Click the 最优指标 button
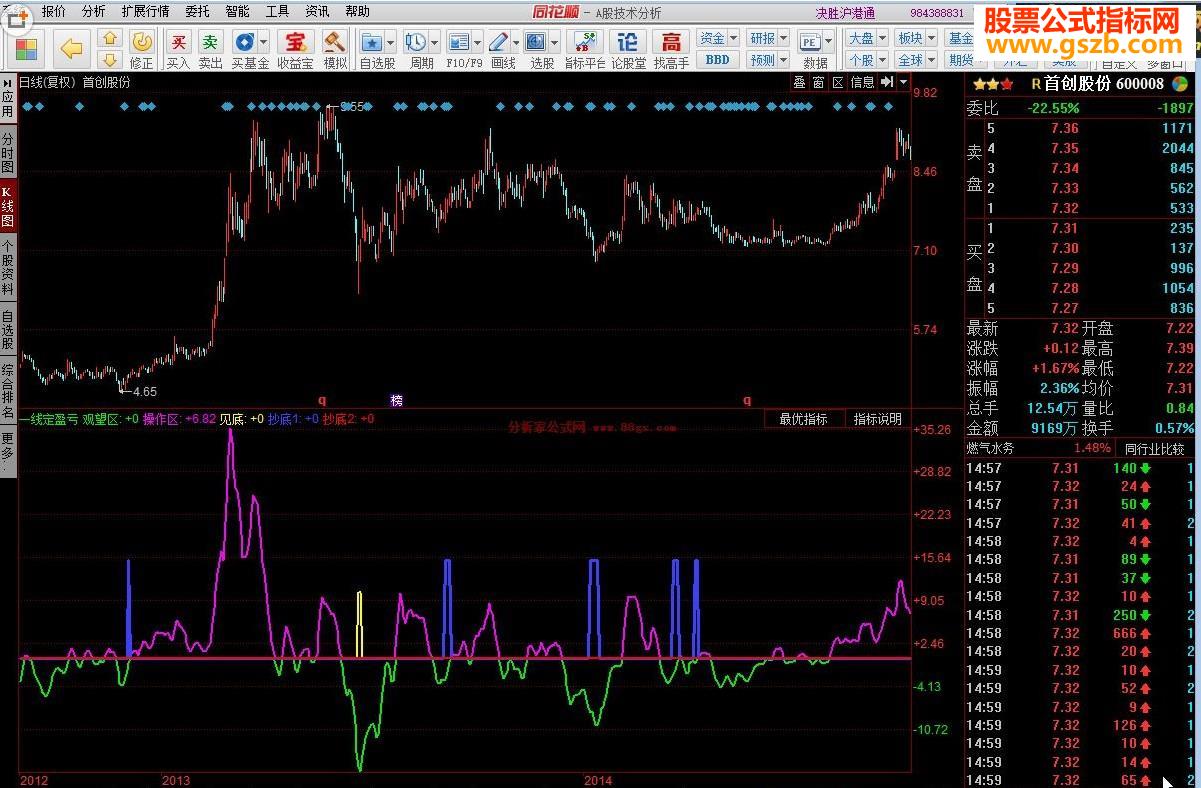Image resolution: width=1201 pixels, height=788 pixels. pos(804,419)
